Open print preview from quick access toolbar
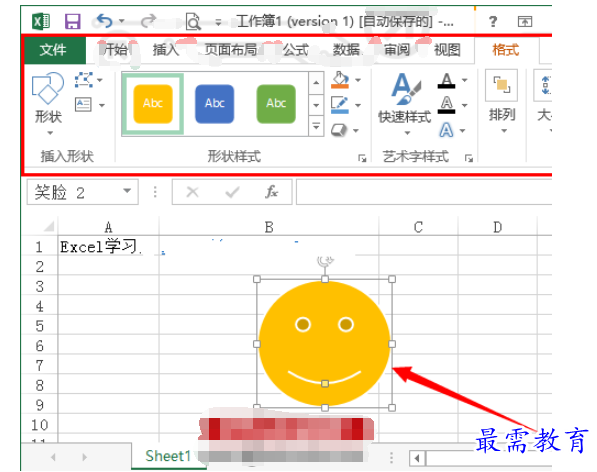 [x=193, y=21]
